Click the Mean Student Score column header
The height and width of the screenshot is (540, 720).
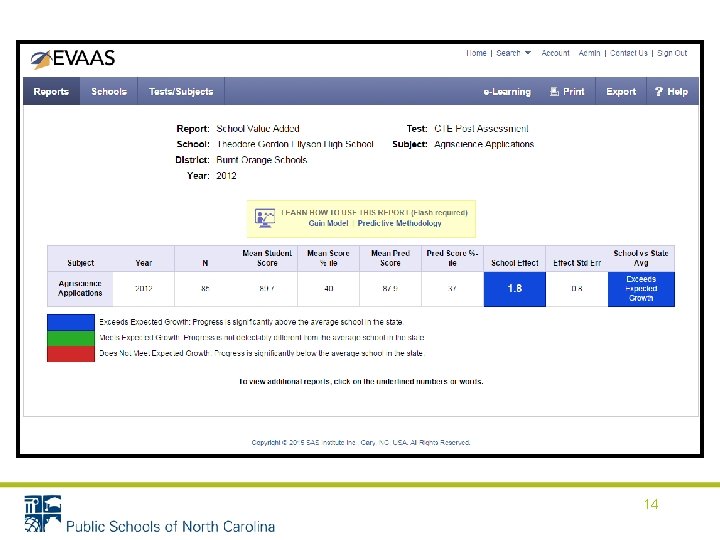tap(267, 258)
